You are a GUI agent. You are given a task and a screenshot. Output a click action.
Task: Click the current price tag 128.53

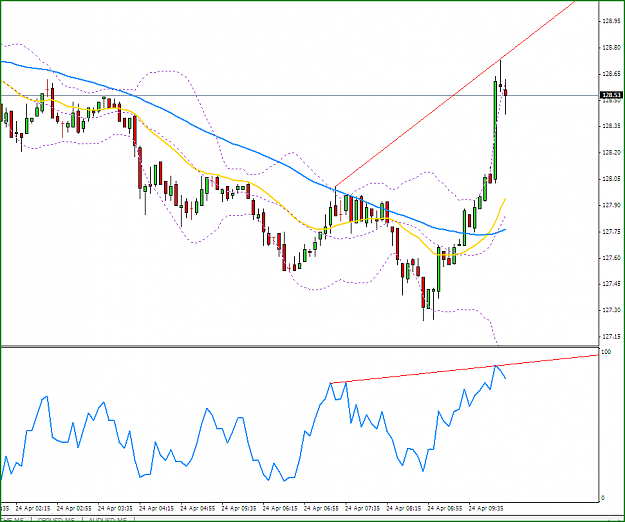coord(611,95)
